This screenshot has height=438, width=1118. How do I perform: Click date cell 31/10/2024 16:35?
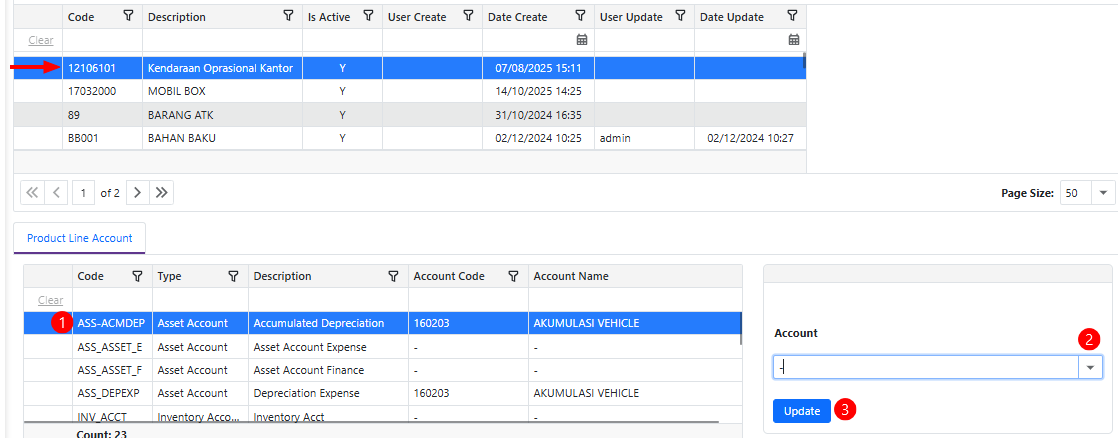[538, 115]
